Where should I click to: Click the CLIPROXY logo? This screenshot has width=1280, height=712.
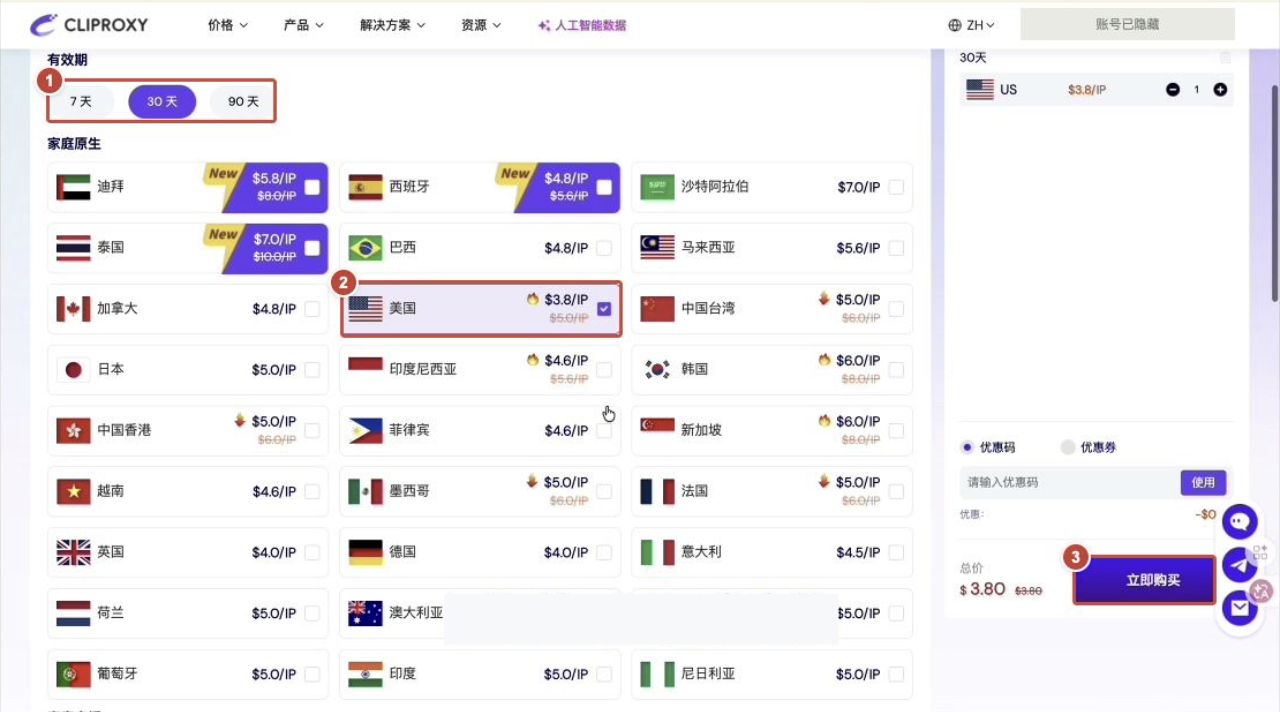(87, 25)
